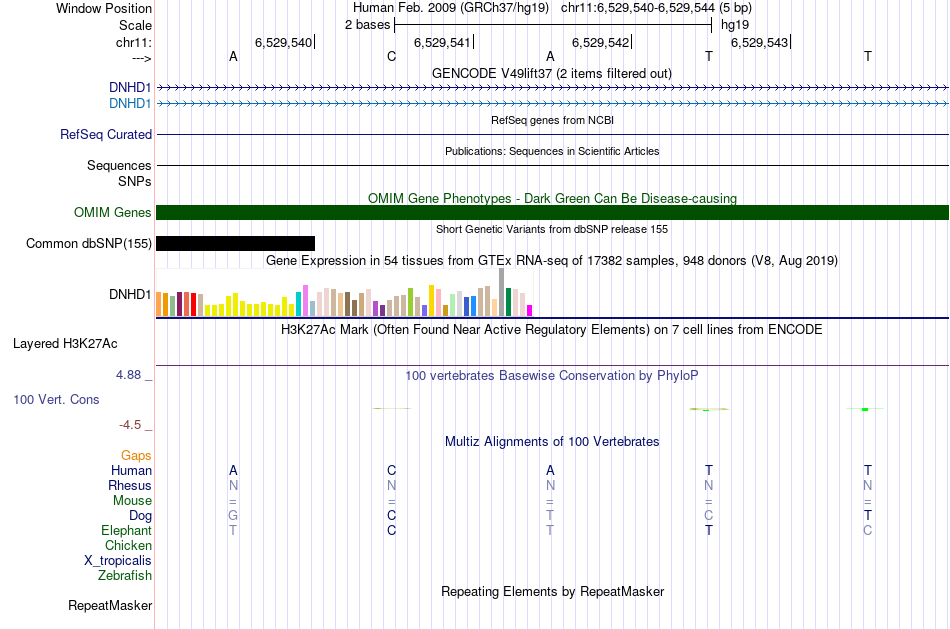Image resolution: width=950 pixels, height=629 pixels.
Task: Click the GTEx DNHD1 expression label
Action: pyautogui.click(x=130, y=295)
